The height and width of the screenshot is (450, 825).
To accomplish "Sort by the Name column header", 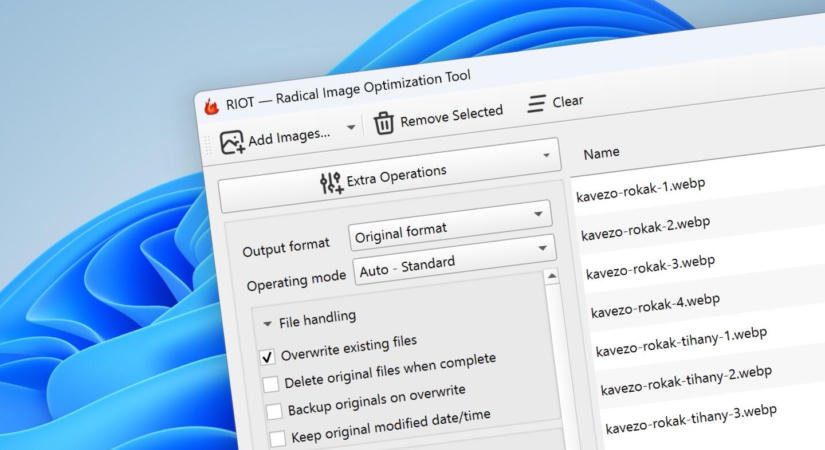I will pos(601,153).
